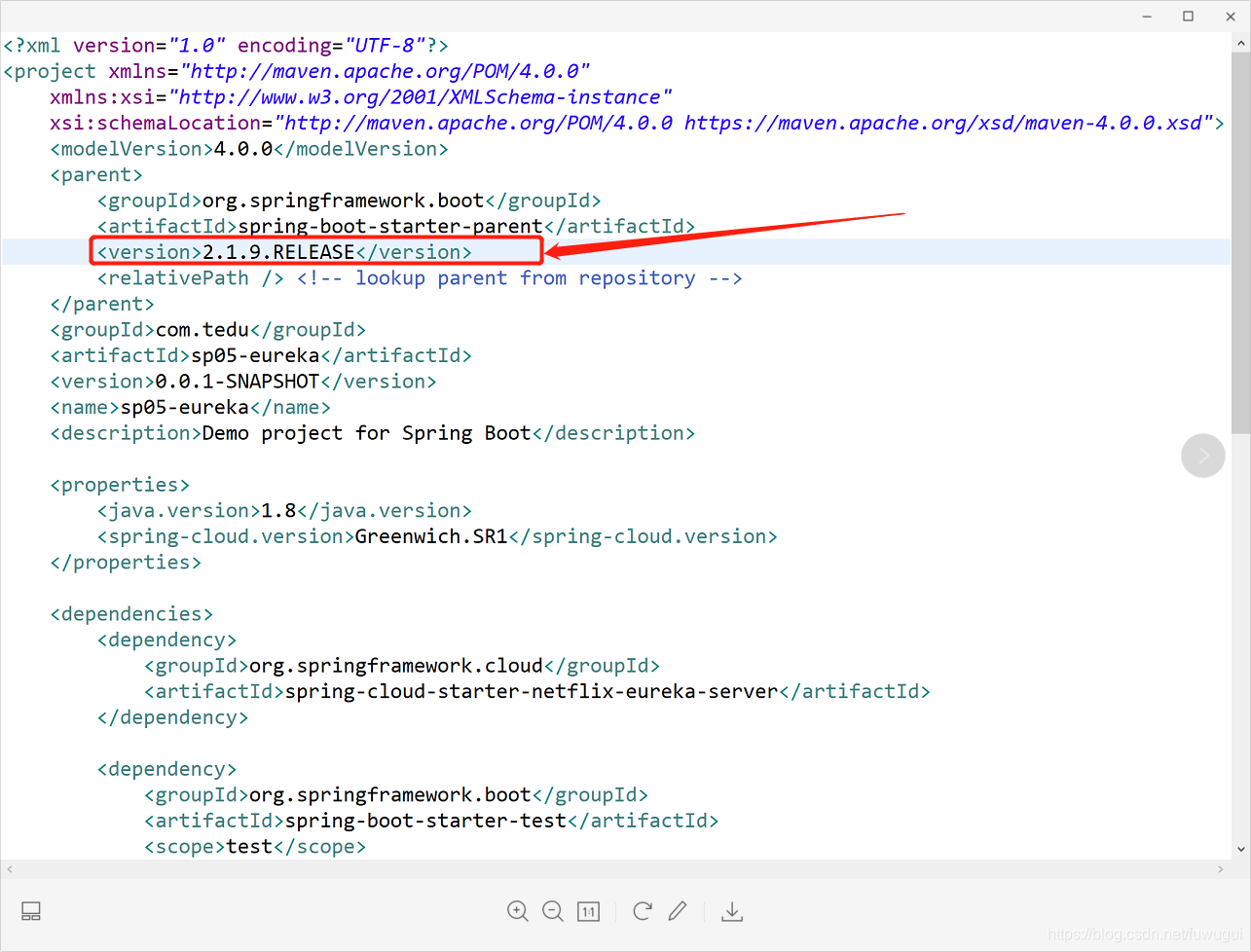Rotate the image with the rotate icon

click(643, 911)
